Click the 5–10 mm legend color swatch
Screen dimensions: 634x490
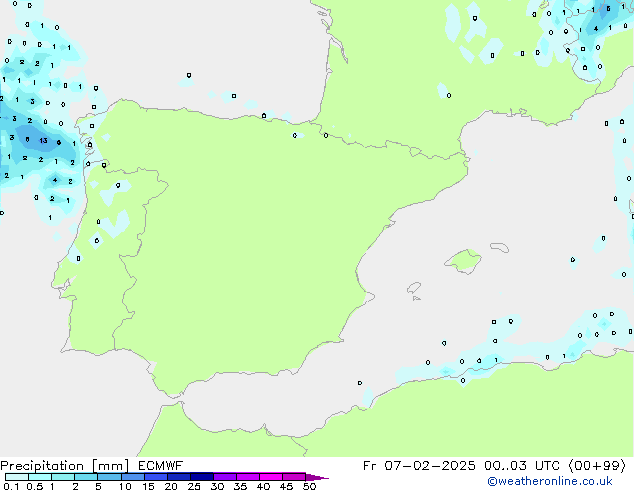109,477
